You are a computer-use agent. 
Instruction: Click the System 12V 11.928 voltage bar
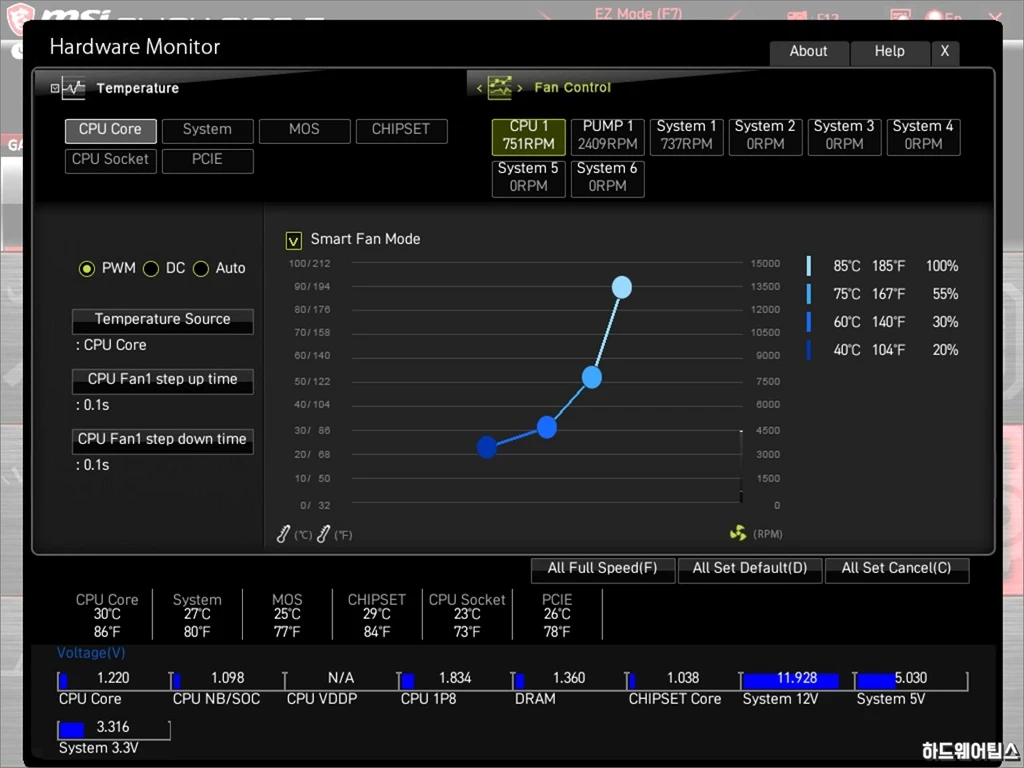point(797,680)
